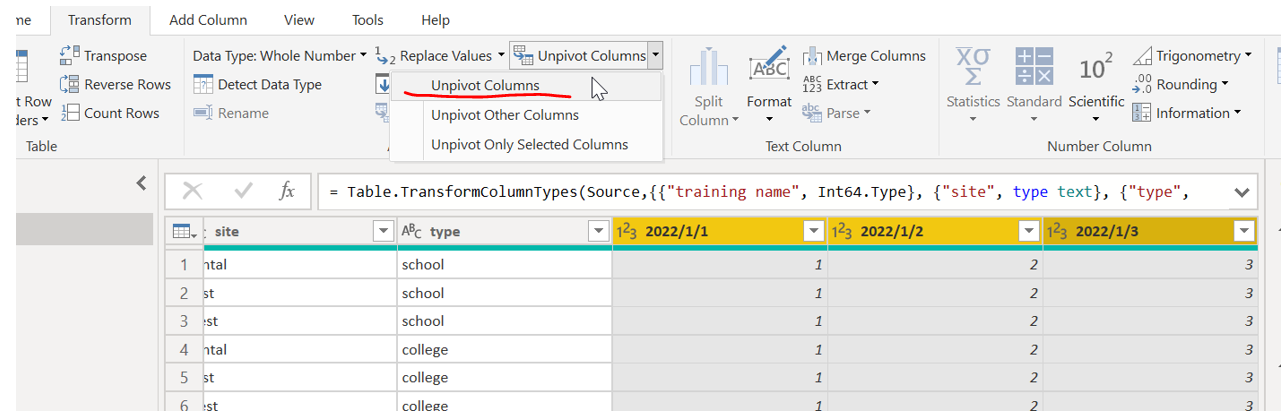
Task: Open Data Type: Whole Number dropdown
Action: [280, 56]
